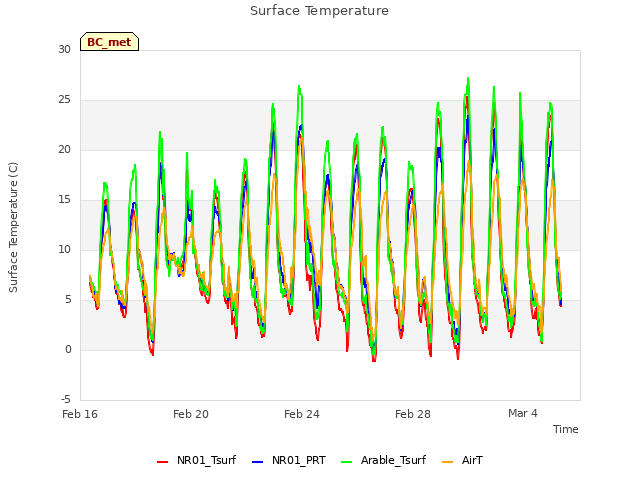Toggle the AirT legend entry

tap(462, 460)
